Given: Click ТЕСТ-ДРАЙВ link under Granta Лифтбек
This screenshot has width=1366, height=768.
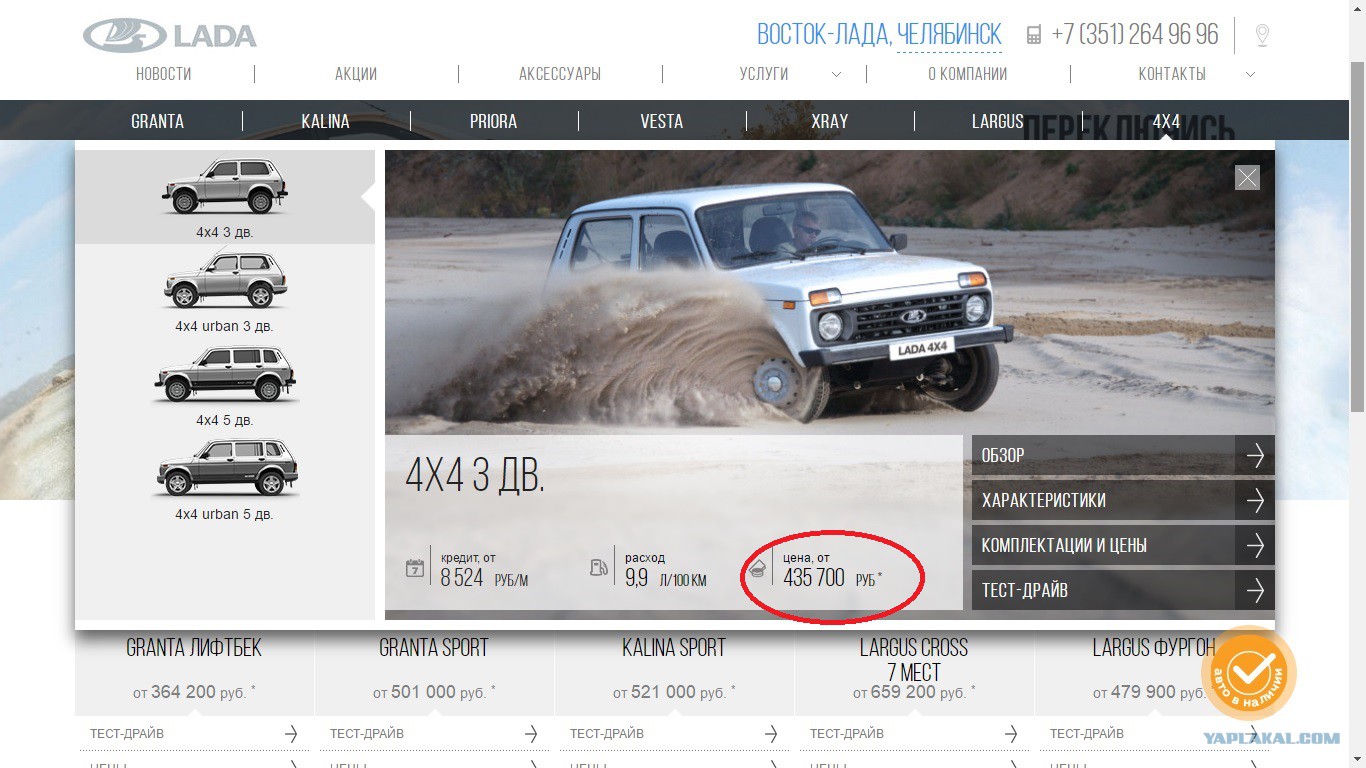Looking at the screenshot, I should [127, 734].
